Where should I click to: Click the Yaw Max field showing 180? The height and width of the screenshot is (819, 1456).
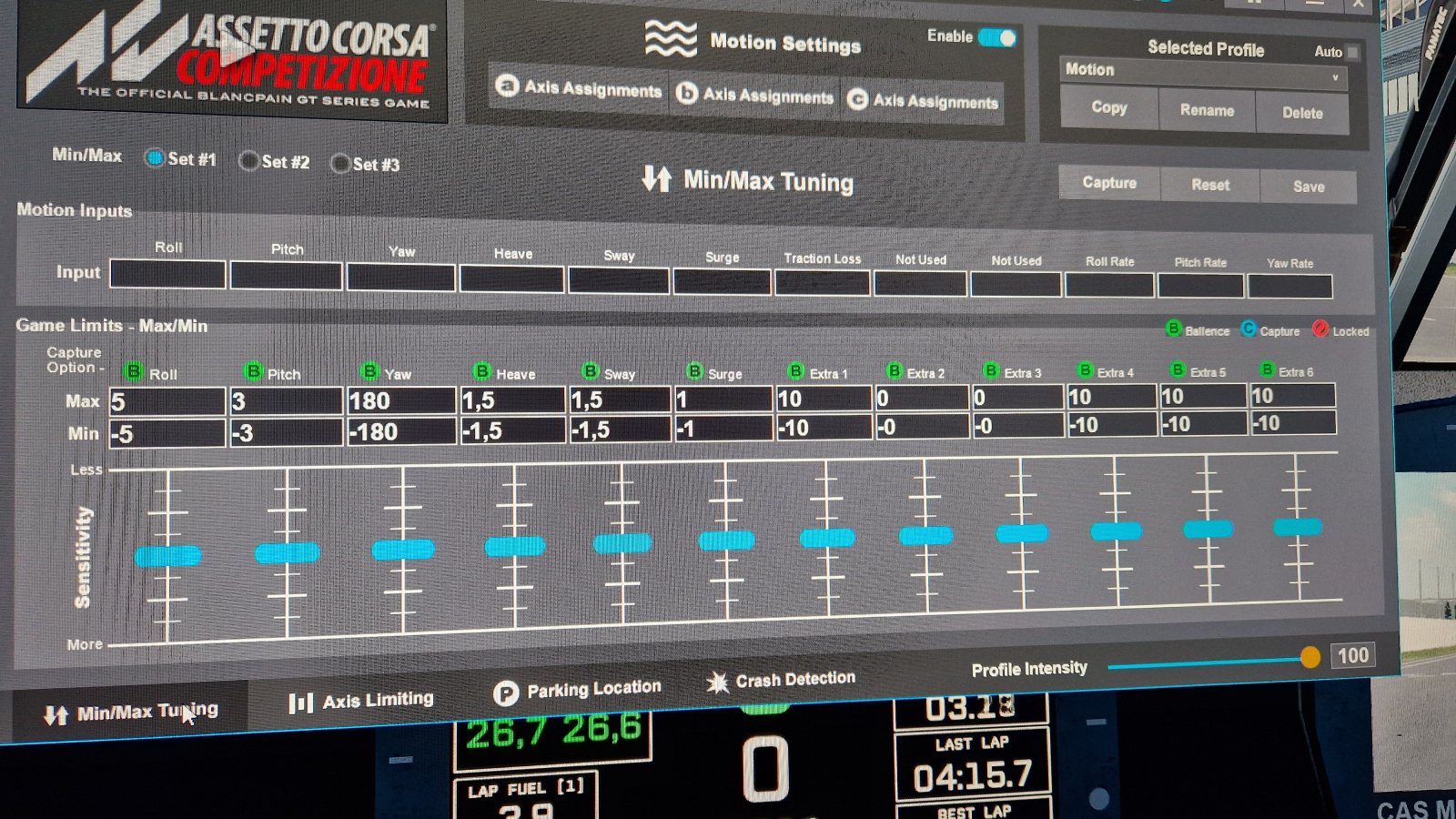coord(401,400)
